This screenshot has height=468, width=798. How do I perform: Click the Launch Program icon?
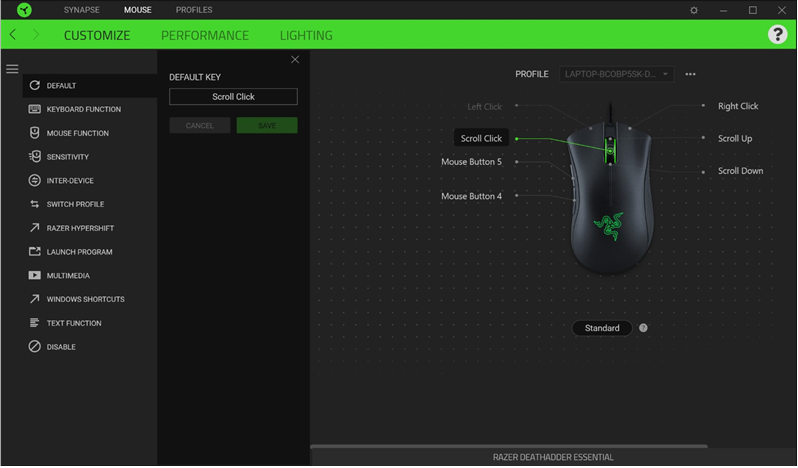[x=35, y=251]
